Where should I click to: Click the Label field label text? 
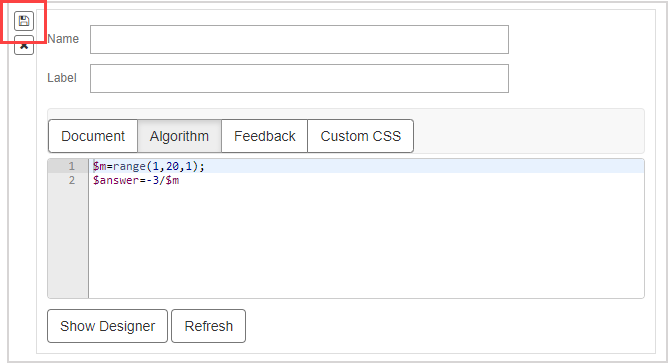point(62,78)
